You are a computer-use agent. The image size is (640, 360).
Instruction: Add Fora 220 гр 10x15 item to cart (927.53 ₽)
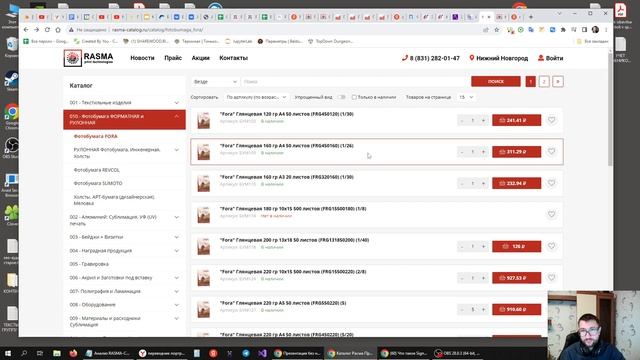pyautogui.click(x=516, y=278)
